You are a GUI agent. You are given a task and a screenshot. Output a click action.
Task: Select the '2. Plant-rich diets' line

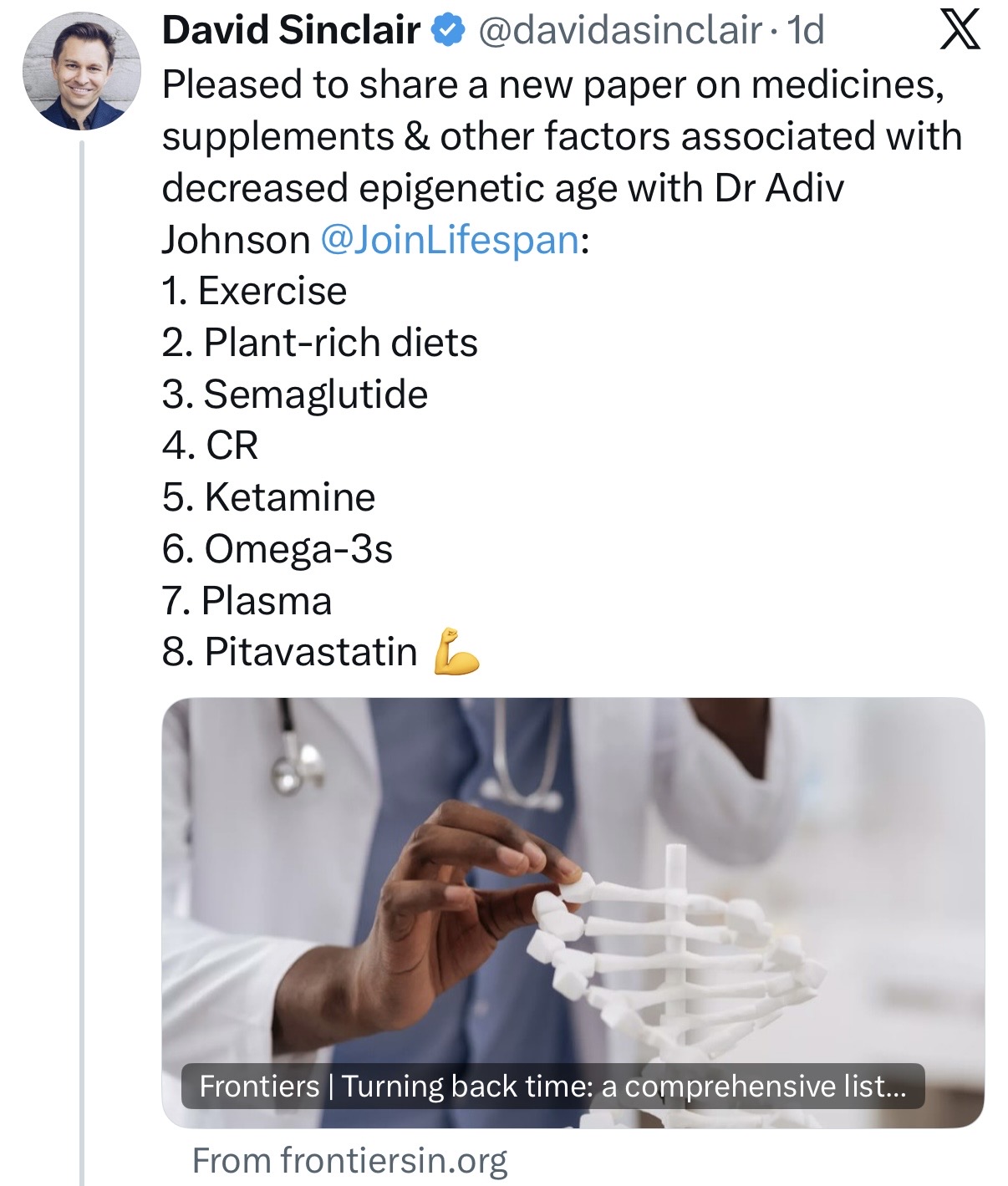pos(320,343)
